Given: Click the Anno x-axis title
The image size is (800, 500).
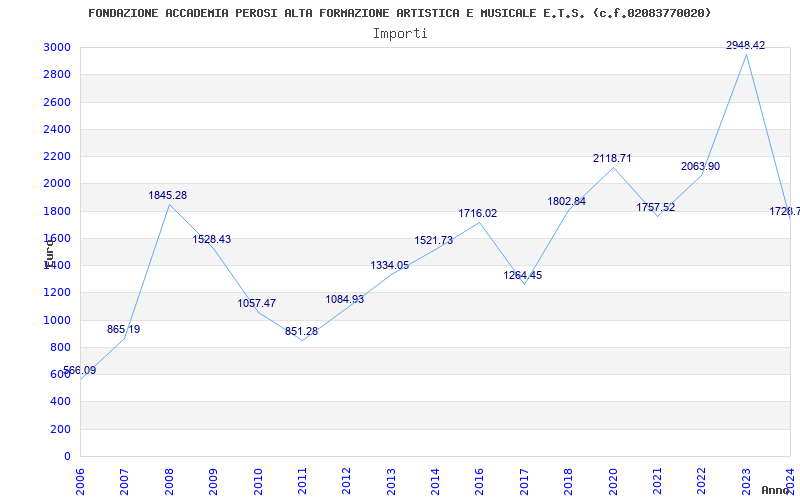Looking at the screenshot, I should coord(778,490).
